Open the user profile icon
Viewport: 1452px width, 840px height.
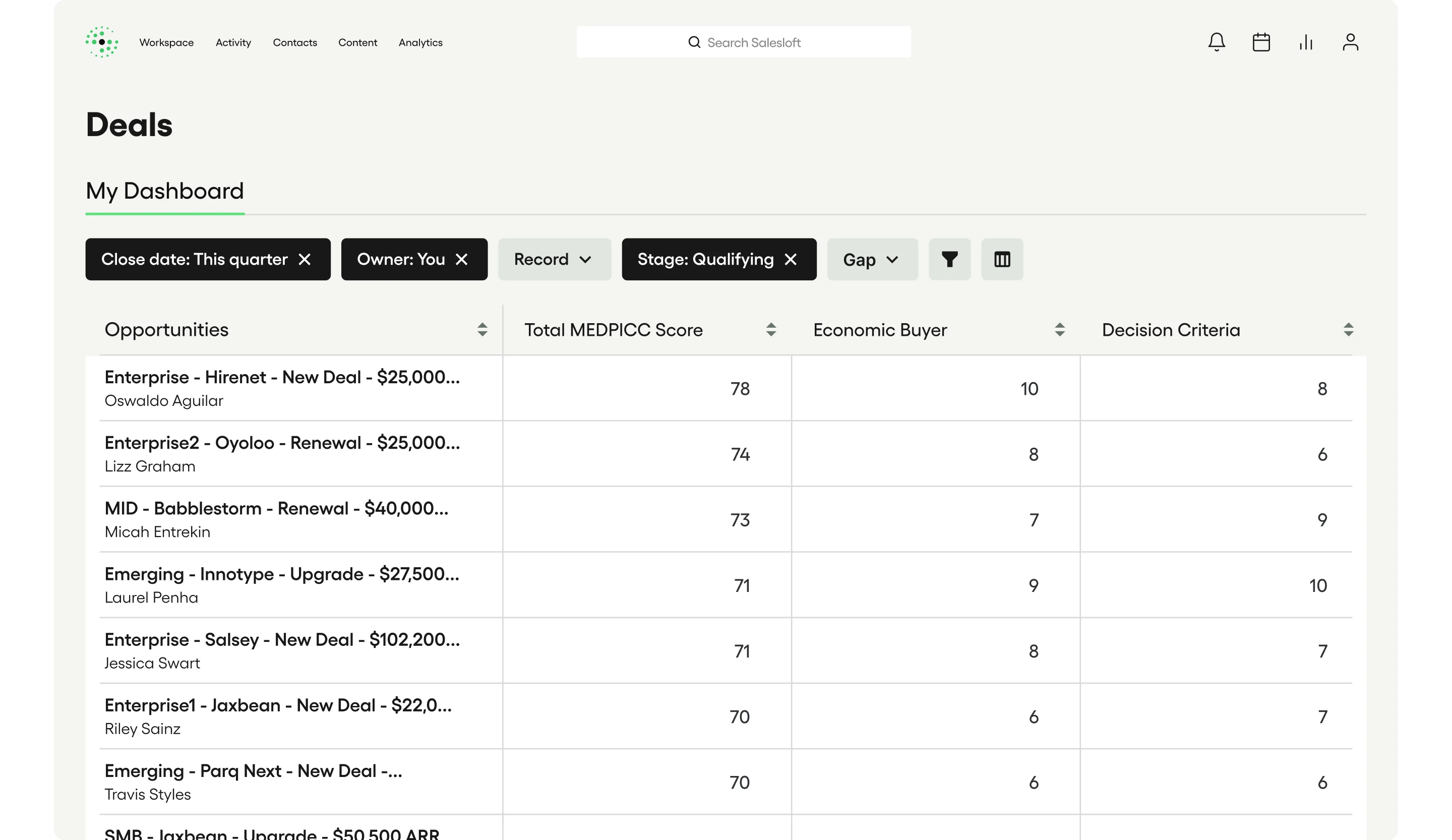(x=1351, y=42)
